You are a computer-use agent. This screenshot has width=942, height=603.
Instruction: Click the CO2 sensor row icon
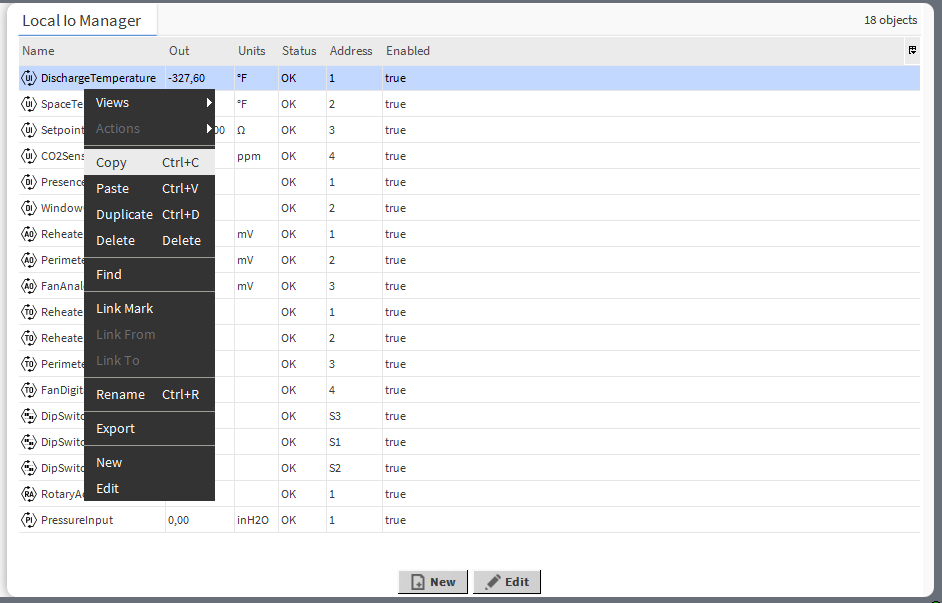tap(29, 156)
